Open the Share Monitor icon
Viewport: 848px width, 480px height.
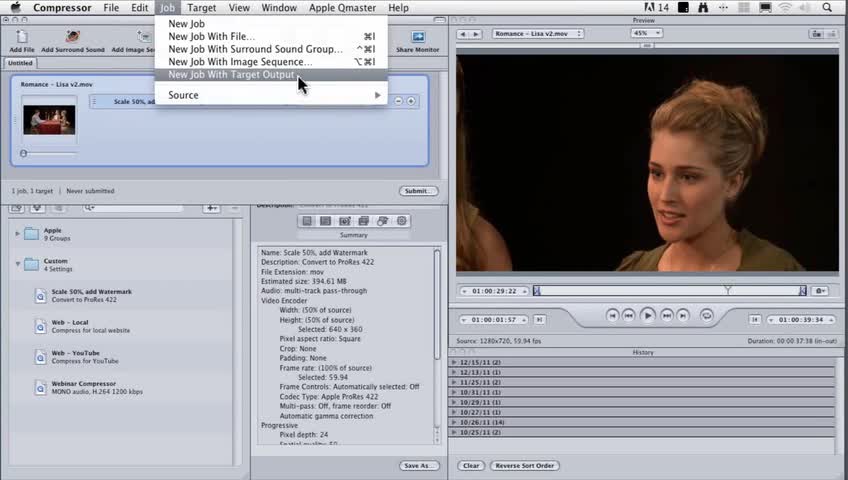pos(418,41)
